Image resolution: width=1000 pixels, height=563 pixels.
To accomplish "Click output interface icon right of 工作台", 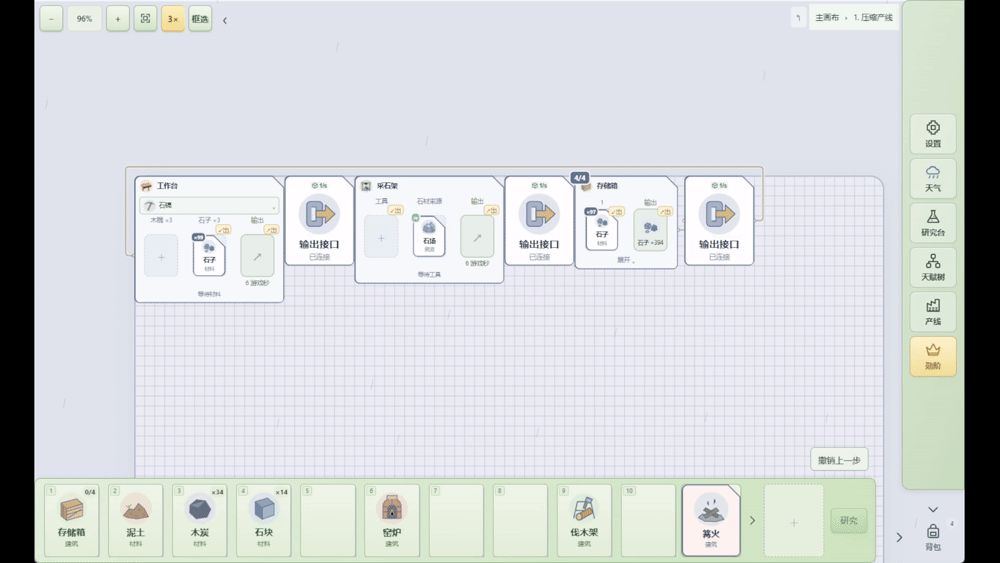I will pos(319,214).
